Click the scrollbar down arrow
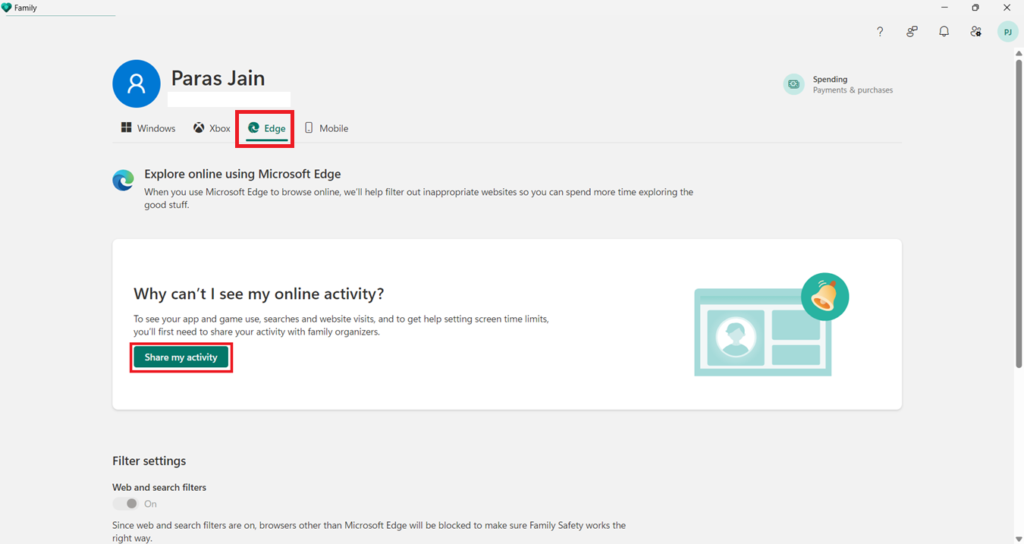 1018,539
